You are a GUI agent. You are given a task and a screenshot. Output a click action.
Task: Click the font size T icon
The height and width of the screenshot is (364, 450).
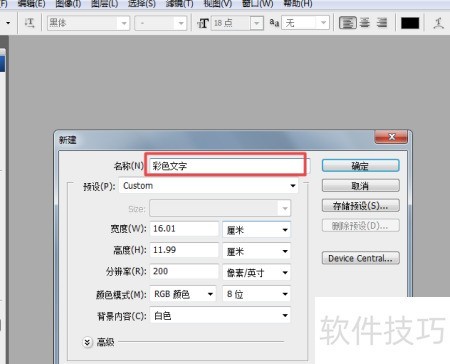click(203, 23)
